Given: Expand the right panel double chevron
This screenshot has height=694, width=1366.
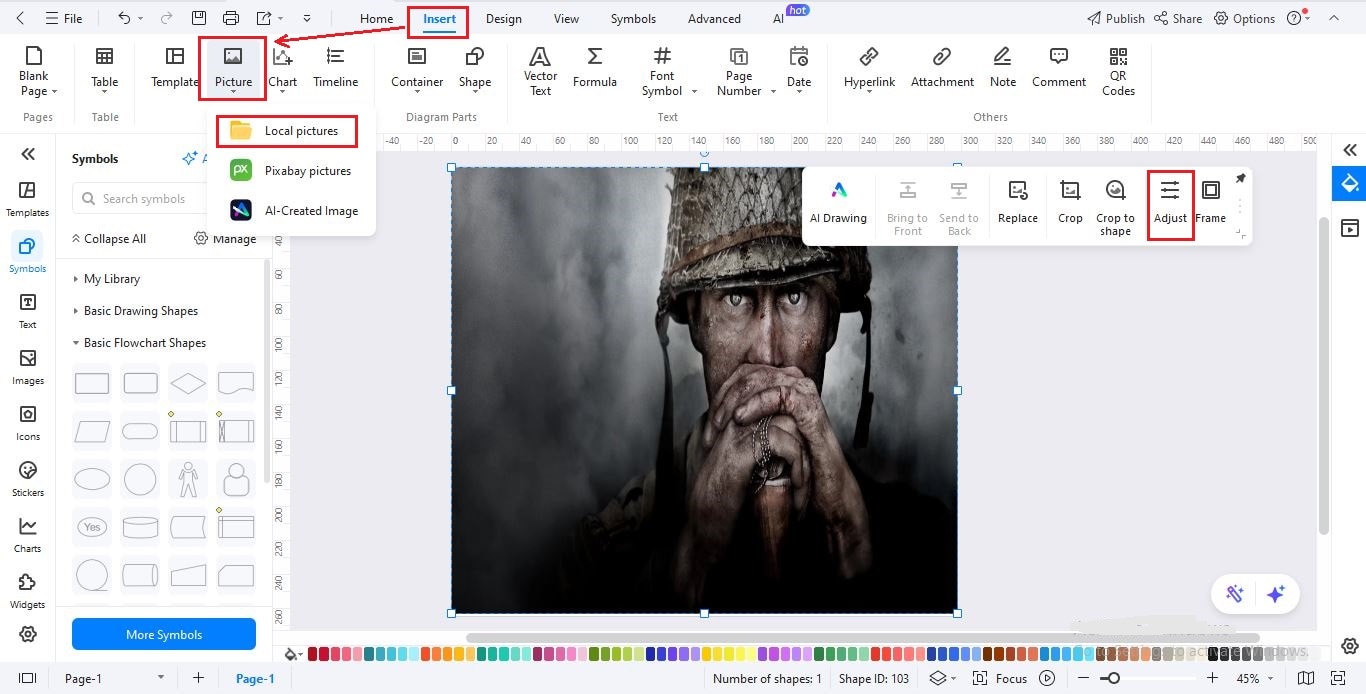Looking at the screenshot, I should tap(1350, 150).
